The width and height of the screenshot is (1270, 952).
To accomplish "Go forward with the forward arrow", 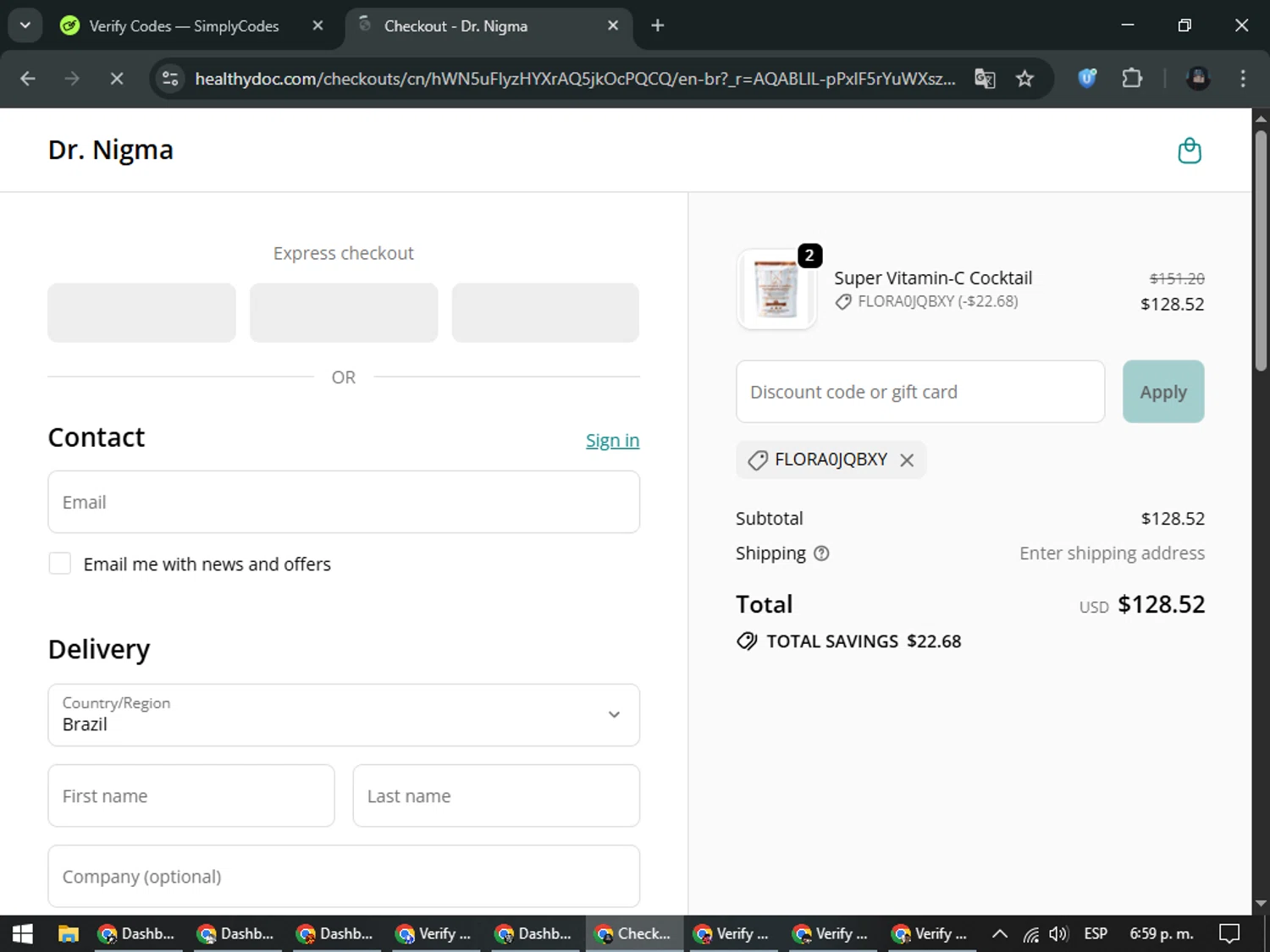I will 72,79.
